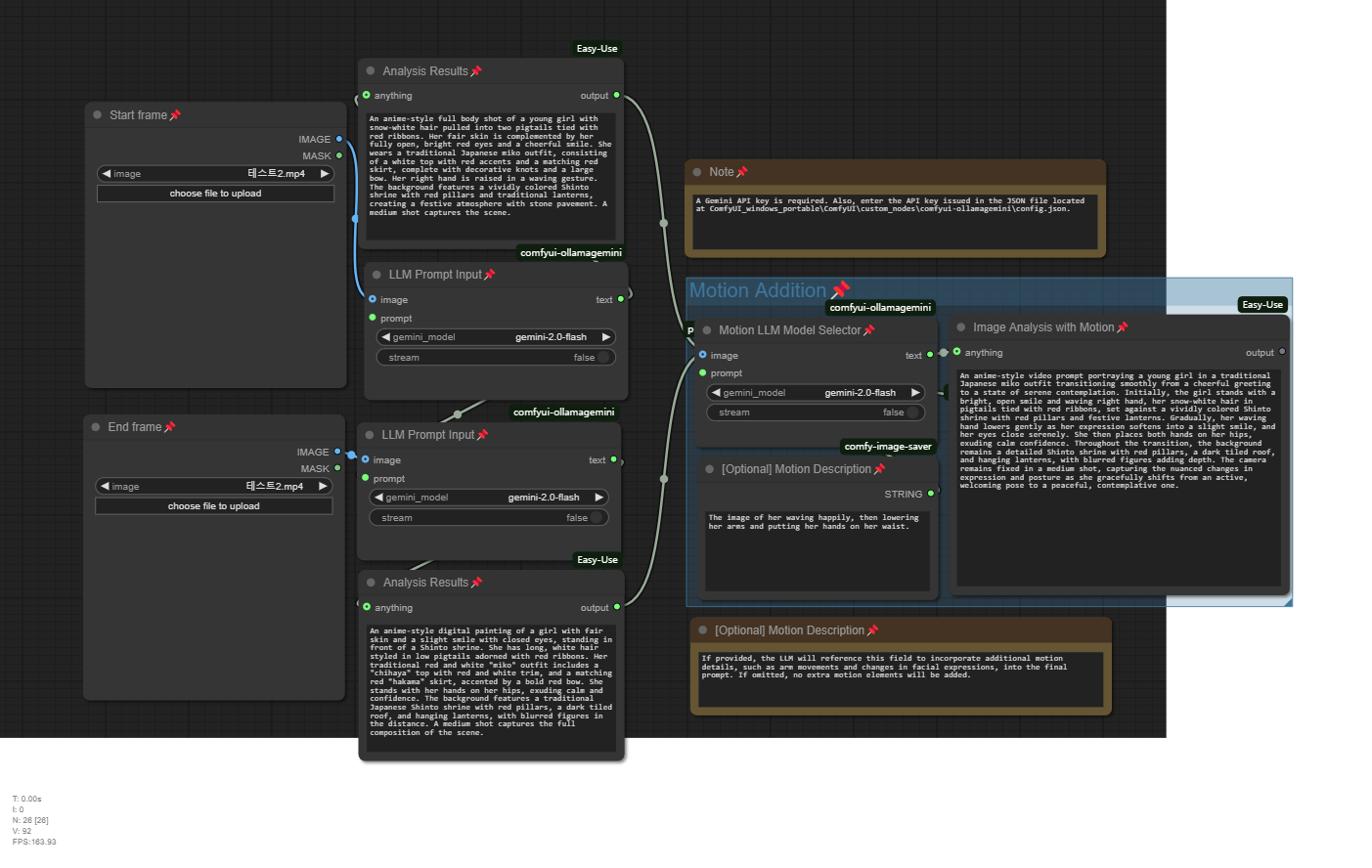1372x868 pixels.
Task: Collapse the Note node via its title dot
Action: [x=697, y=172]
